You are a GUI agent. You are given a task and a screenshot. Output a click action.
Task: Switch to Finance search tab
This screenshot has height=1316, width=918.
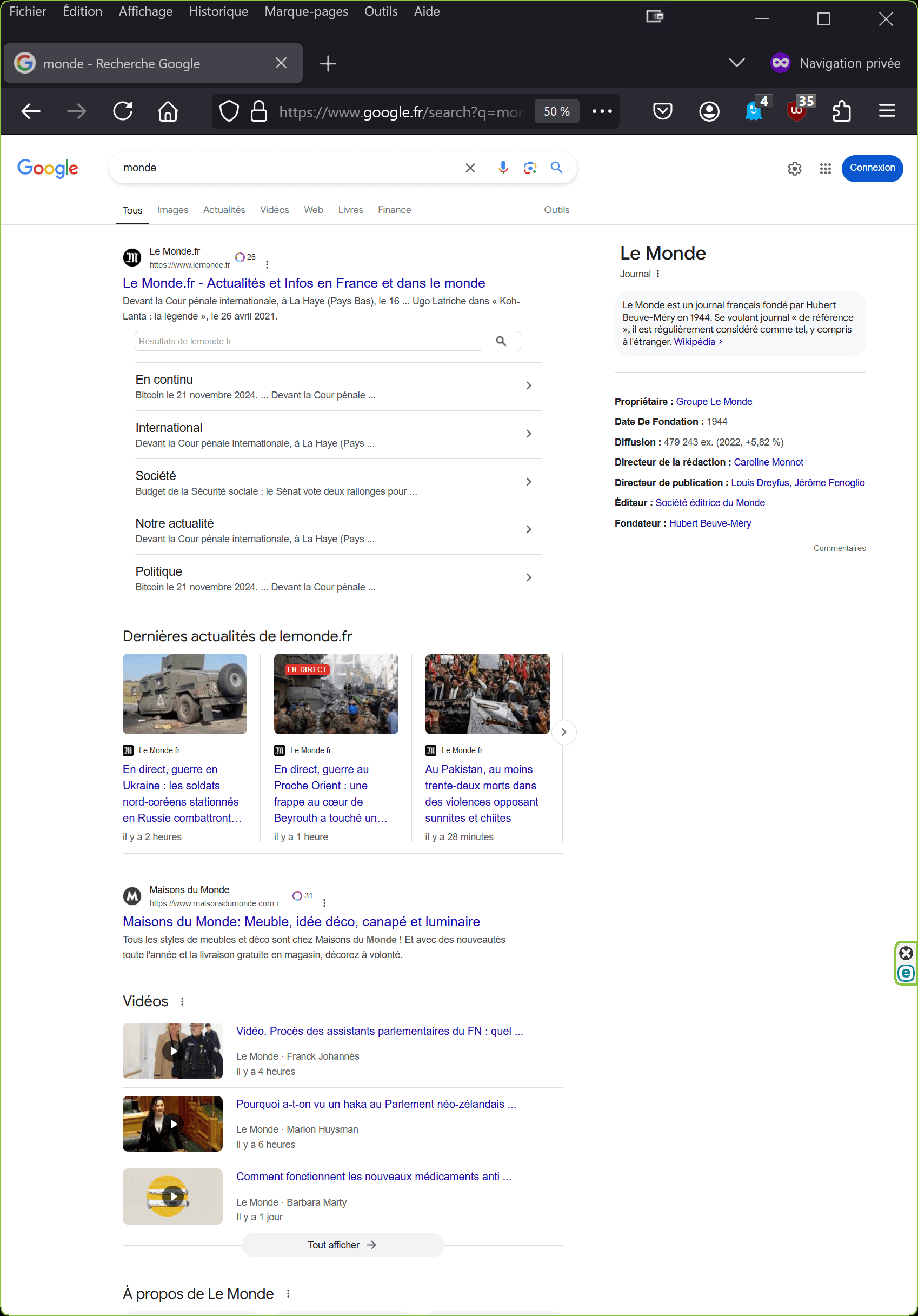pos(394,210)
